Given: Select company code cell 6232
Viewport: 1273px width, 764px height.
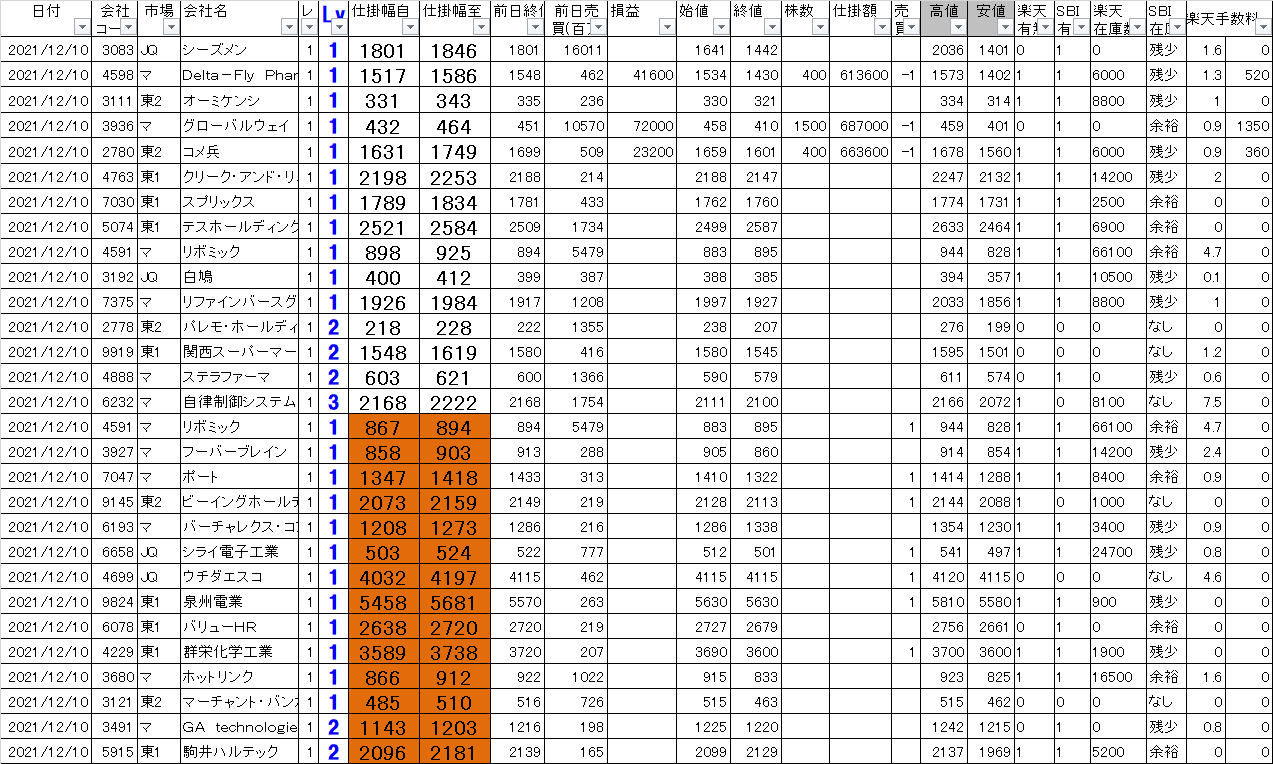Looking at the screenshot, I should (x=114, y=401).
